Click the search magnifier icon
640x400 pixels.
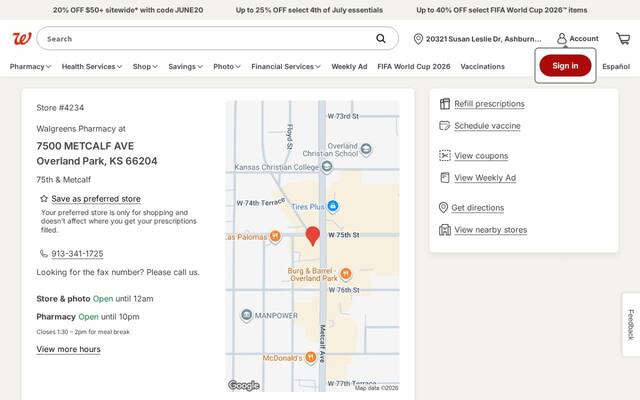pos(380,38)
